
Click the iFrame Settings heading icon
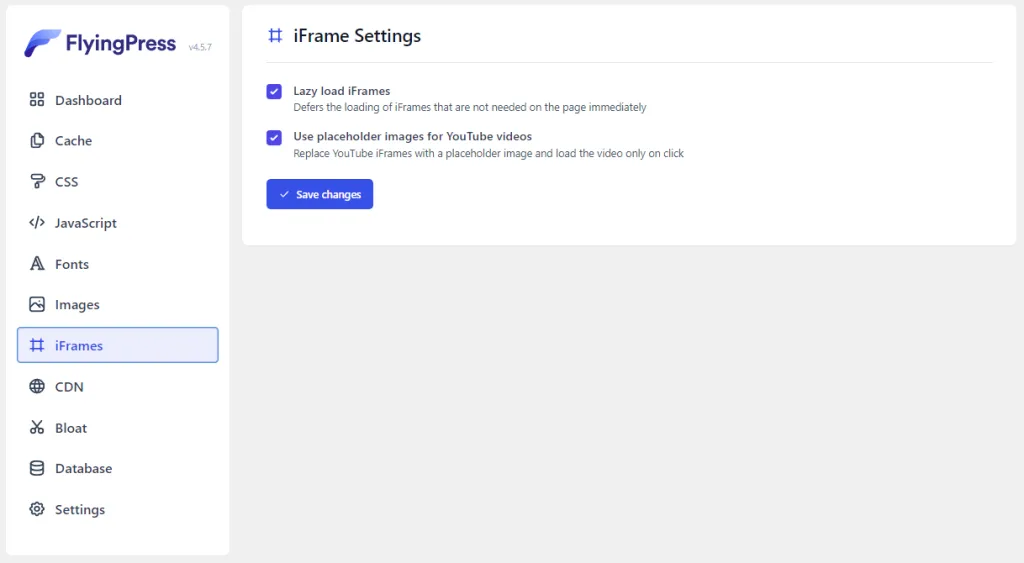(x=275, y=36)
